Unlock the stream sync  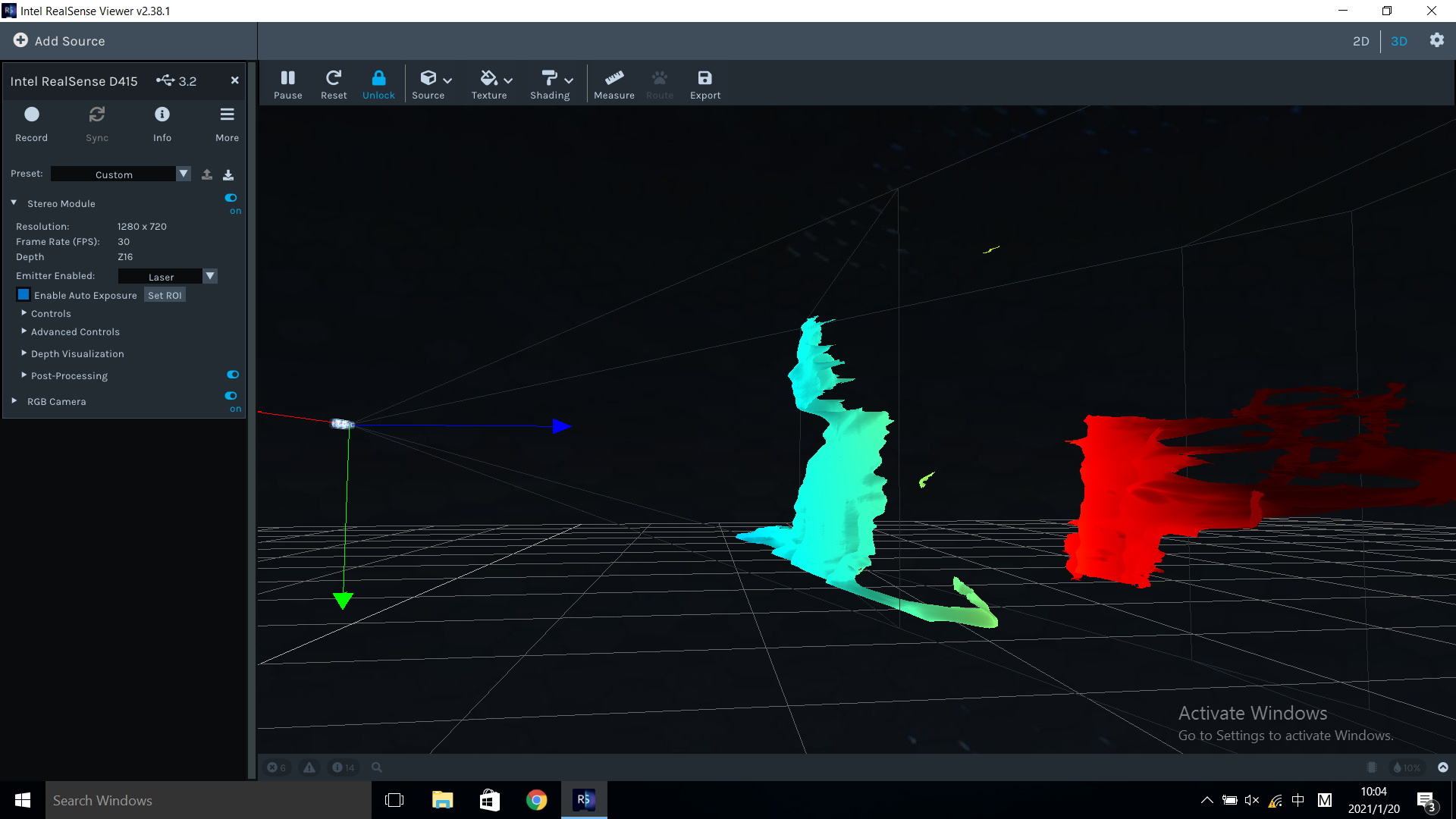coord(378,83)
